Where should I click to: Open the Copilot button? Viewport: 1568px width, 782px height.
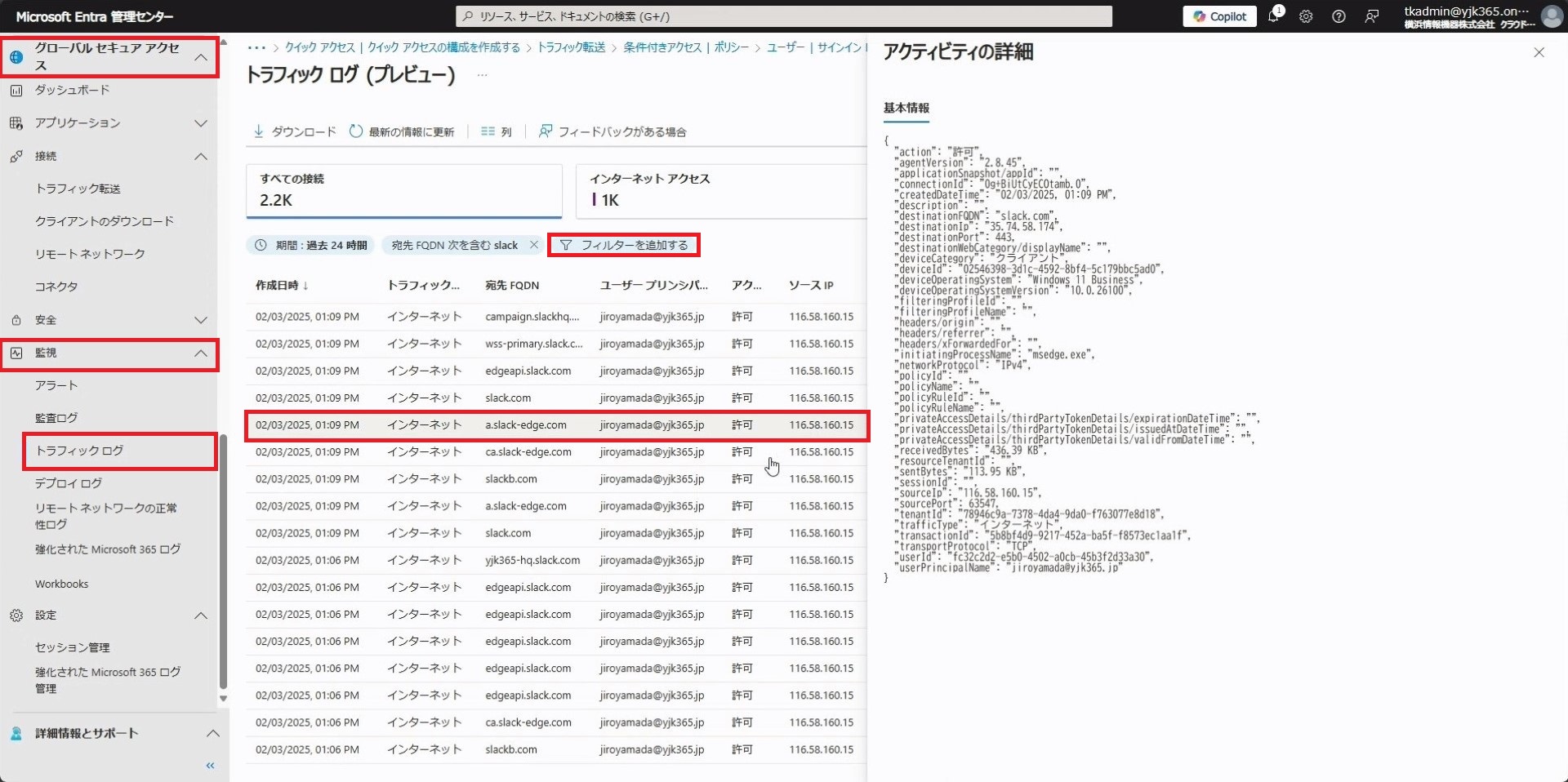(x=1219, y=16)
